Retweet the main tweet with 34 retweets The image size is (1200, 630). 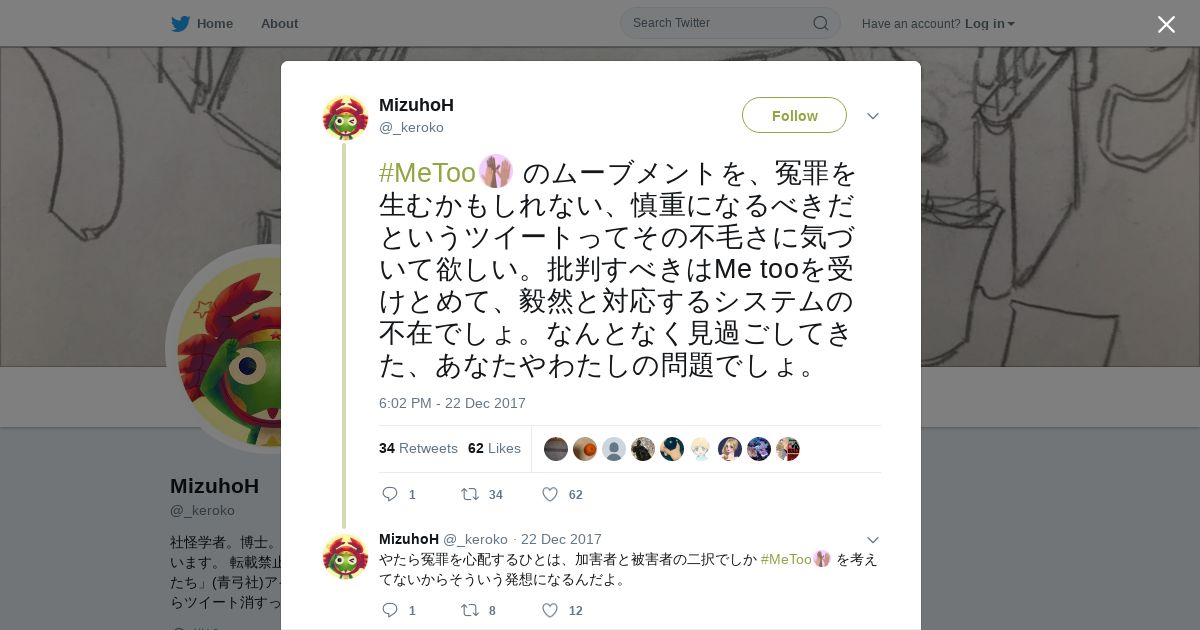[469, 494]
